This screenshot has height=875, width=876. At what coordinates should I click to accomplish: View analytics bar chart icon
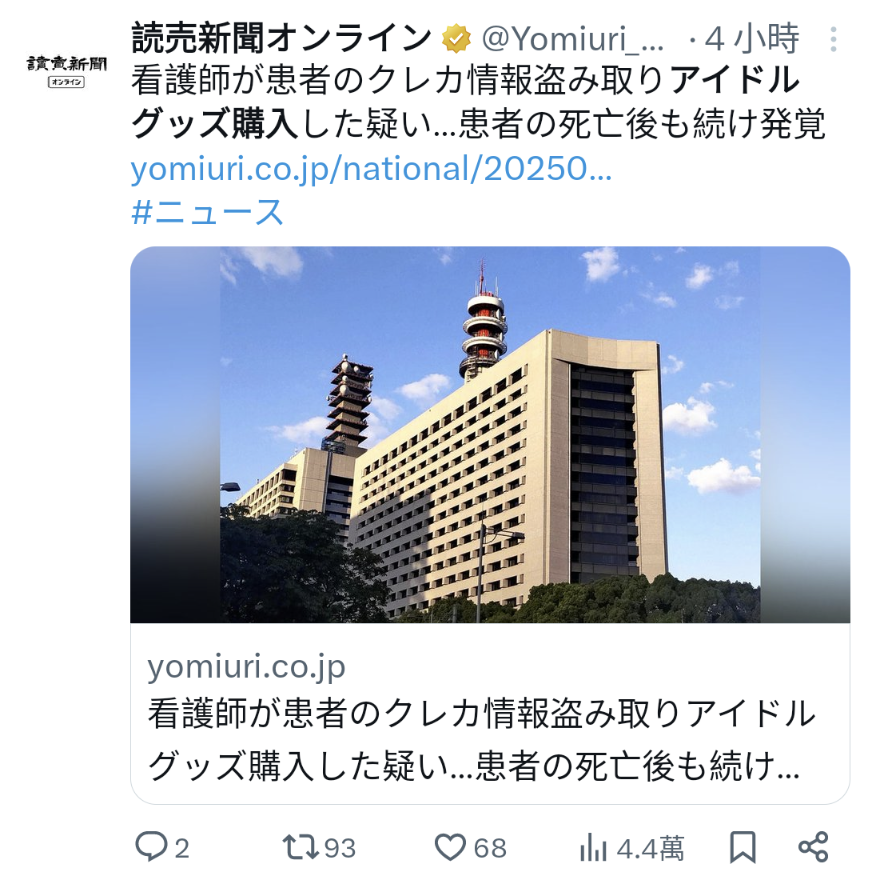click(x=593, y=847)
